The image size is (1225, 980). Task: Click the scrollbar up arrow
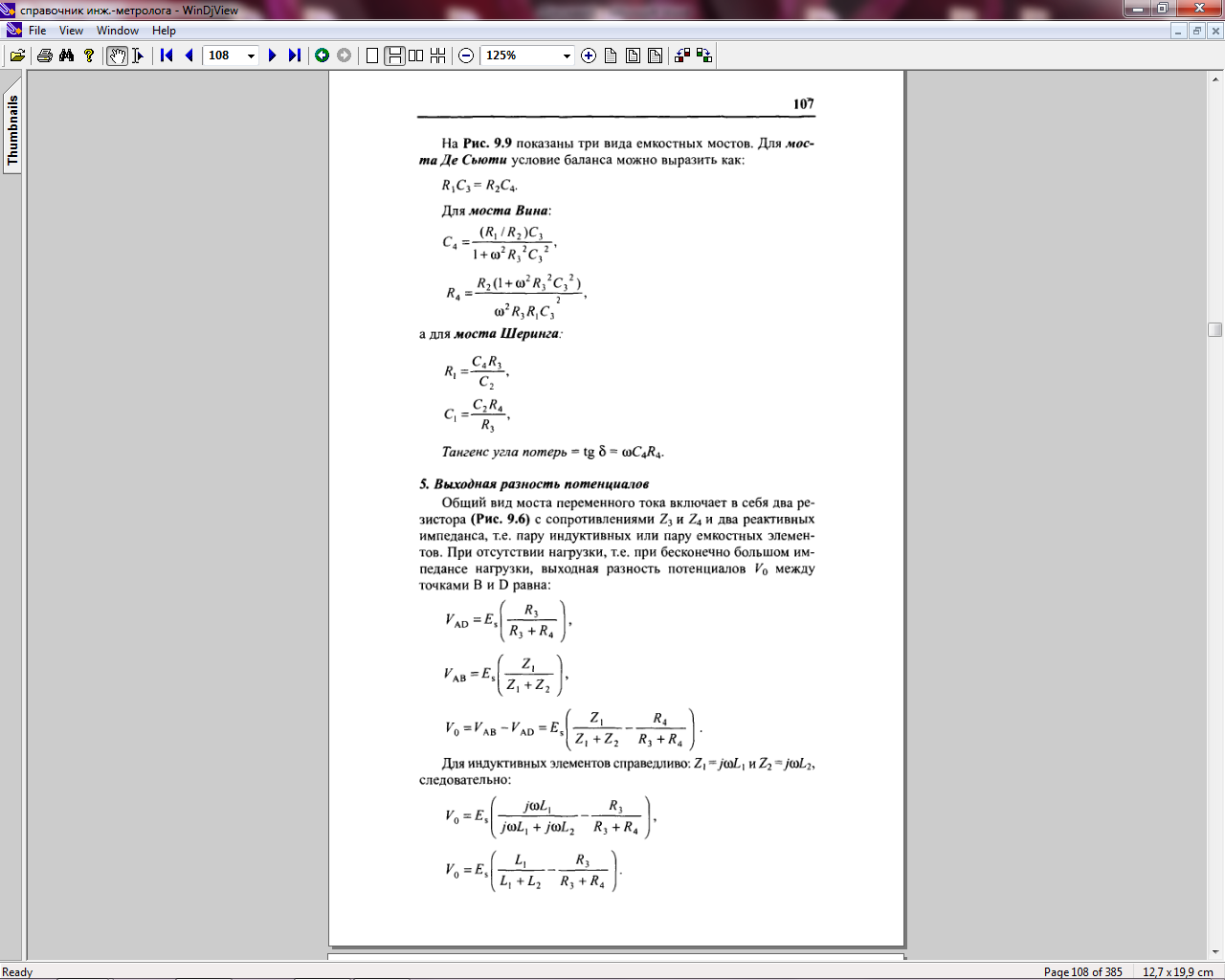1215,78
